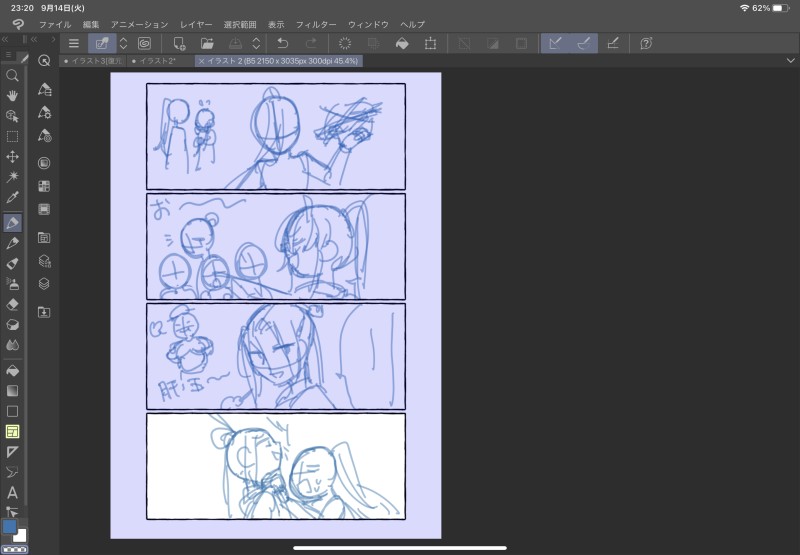Toggle Snap to Grid
This screenshot has height=555, width=800.
click(613, 43)
